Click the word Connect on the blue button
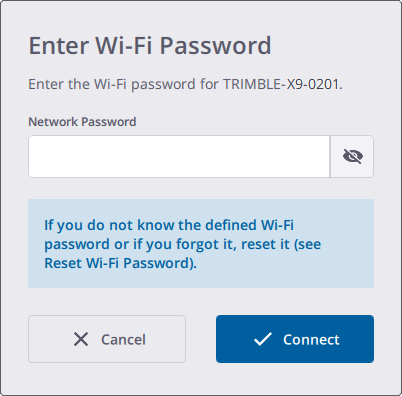 pos(311,340)
